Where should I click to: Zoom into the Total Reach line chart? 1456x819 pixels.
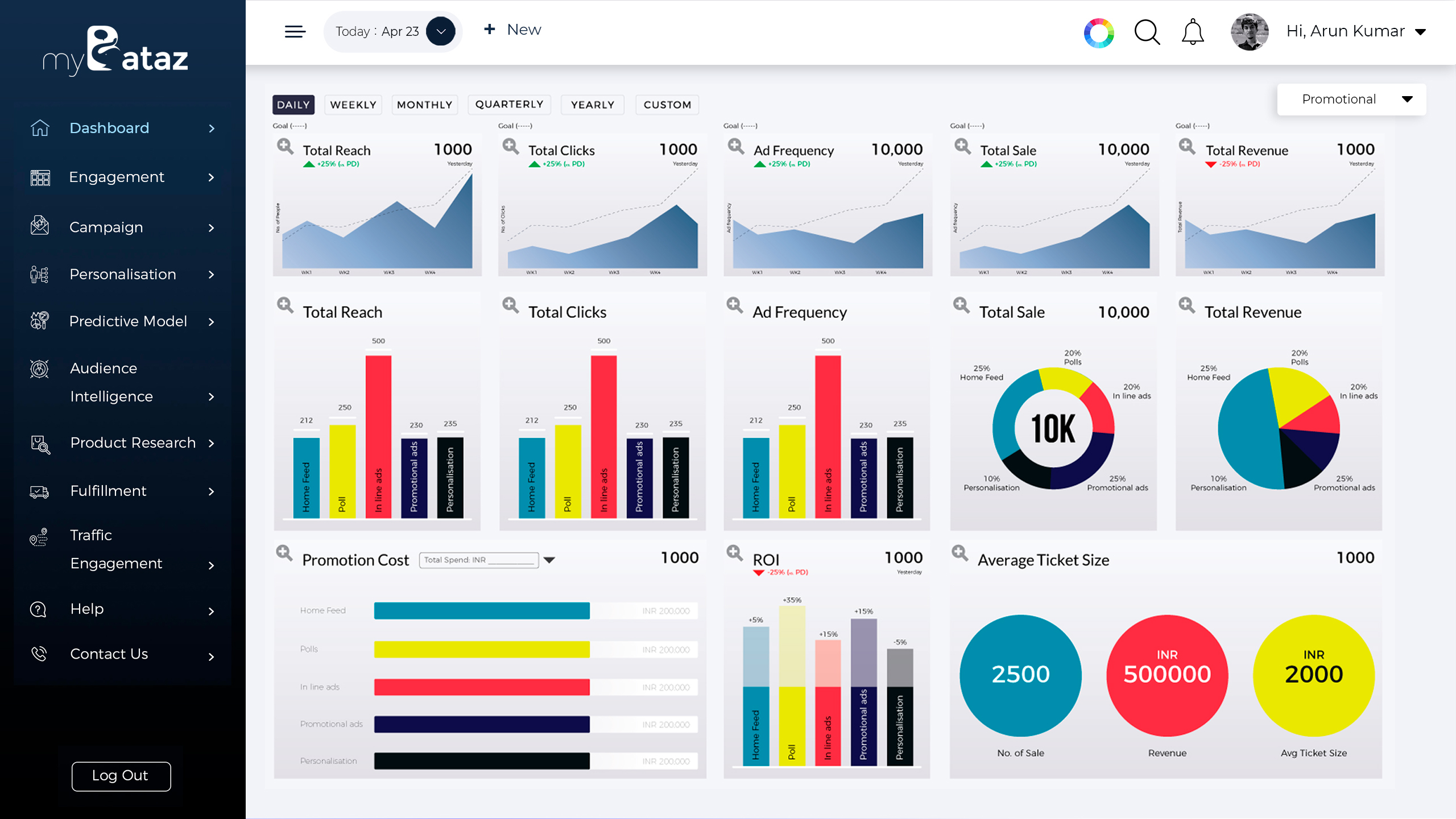click(285, 147)
